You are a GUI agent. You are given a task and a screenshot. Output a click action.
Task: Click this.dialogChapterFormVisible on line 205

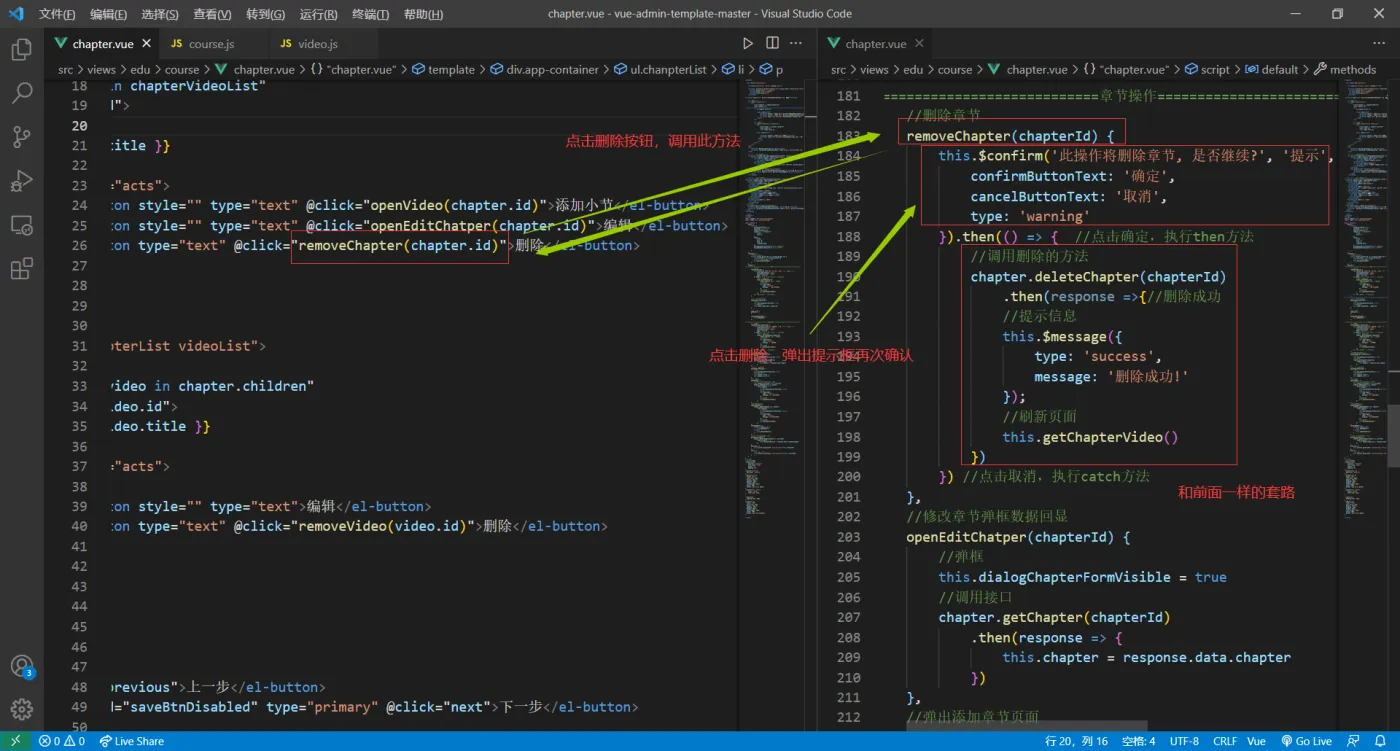(1055, 577)
